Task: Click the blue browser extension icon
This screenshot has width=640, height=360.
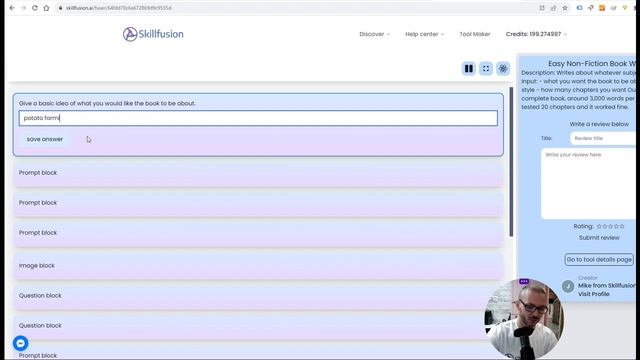Action: [x=579, y=8]
